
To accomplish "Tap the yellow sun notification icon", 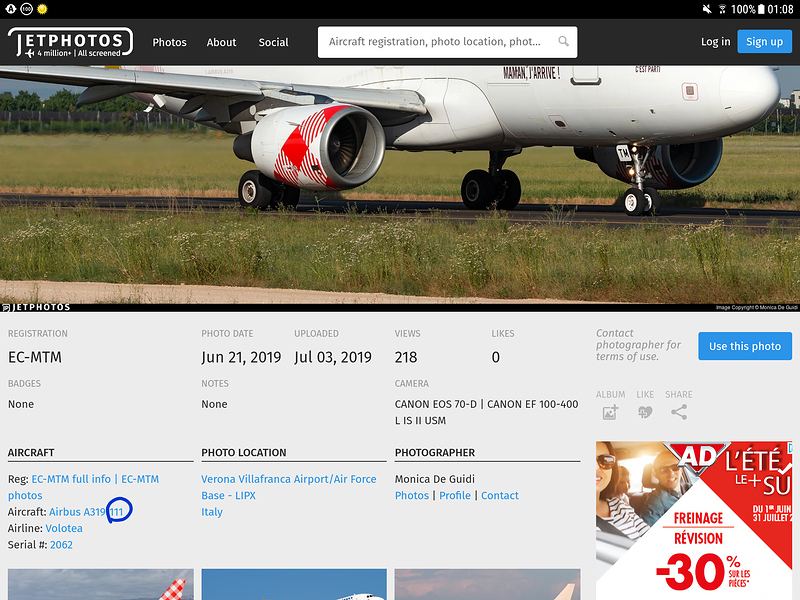I will [42, 9].
